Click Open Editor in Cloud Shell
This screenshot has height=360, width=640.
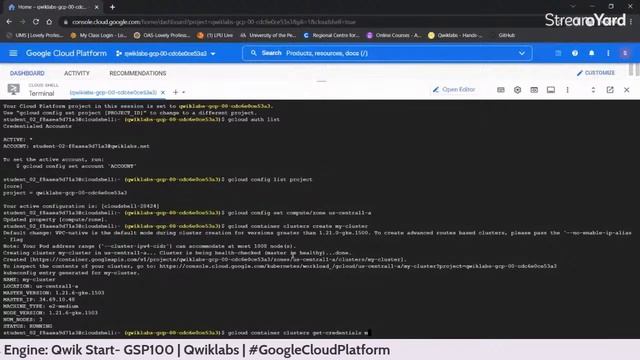click(454, 89)
